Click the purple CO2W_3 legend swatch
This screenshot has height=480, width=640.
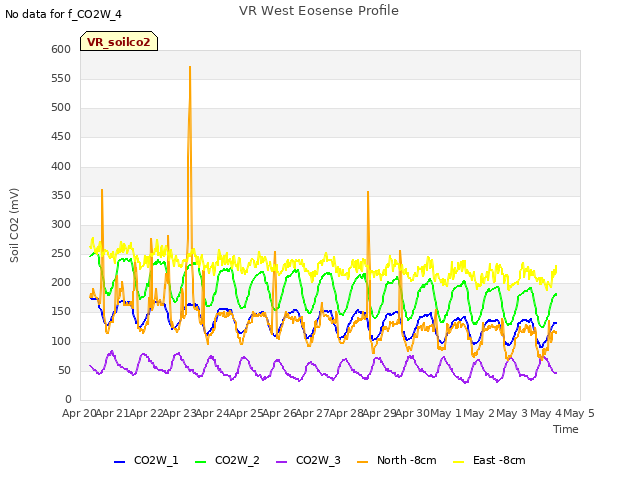pos(281,462)
